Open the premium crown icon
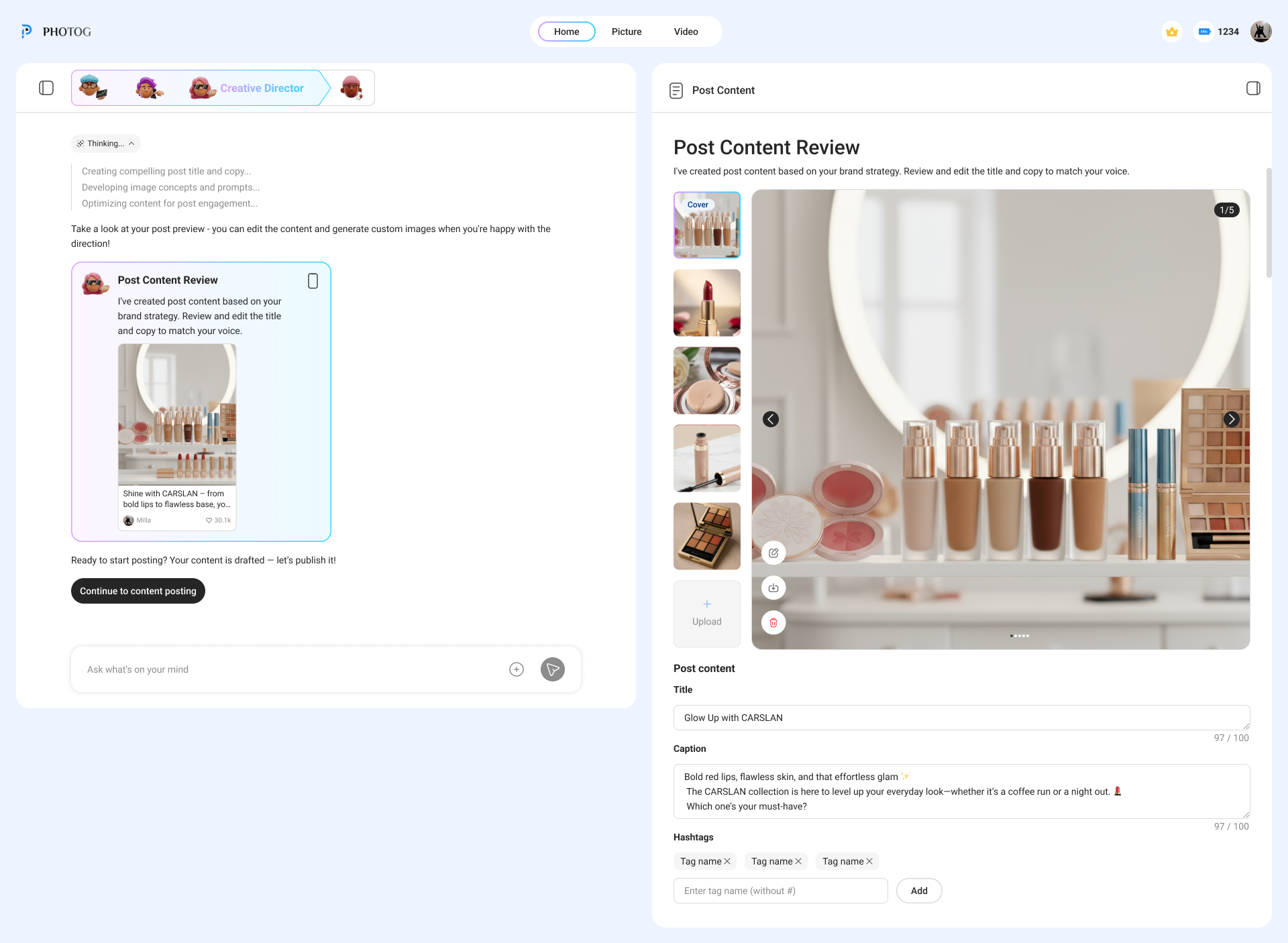The image size is (1288, 943). (1172, 32)
